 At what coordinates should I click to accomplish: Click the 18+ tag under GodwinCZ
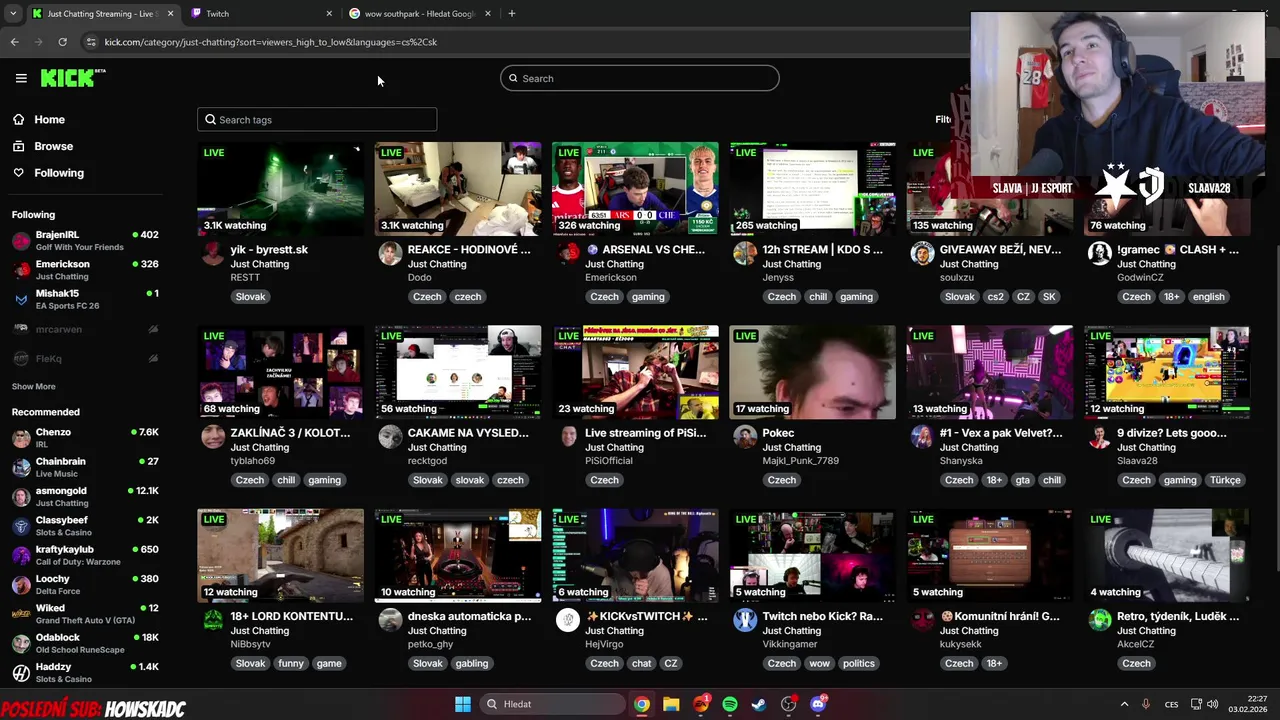tap(1172, 297)
